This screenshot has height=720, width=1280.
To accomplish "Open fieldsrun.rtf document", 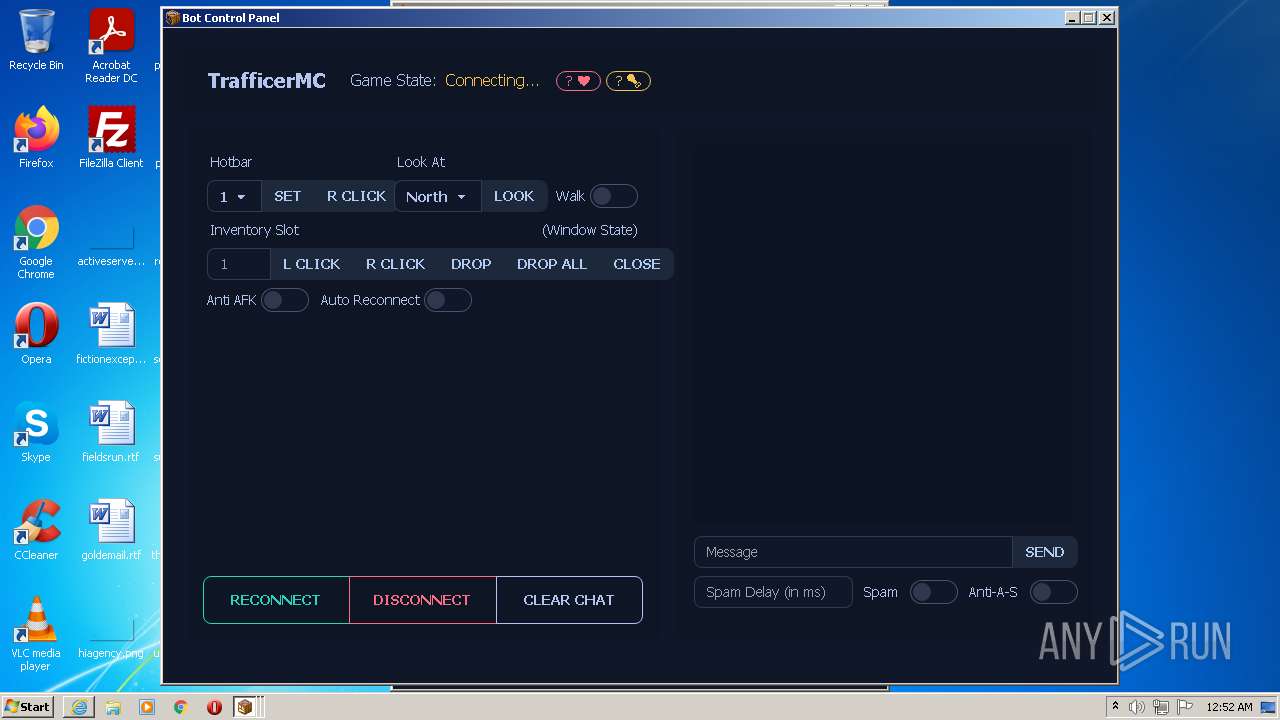I will 111,432.
